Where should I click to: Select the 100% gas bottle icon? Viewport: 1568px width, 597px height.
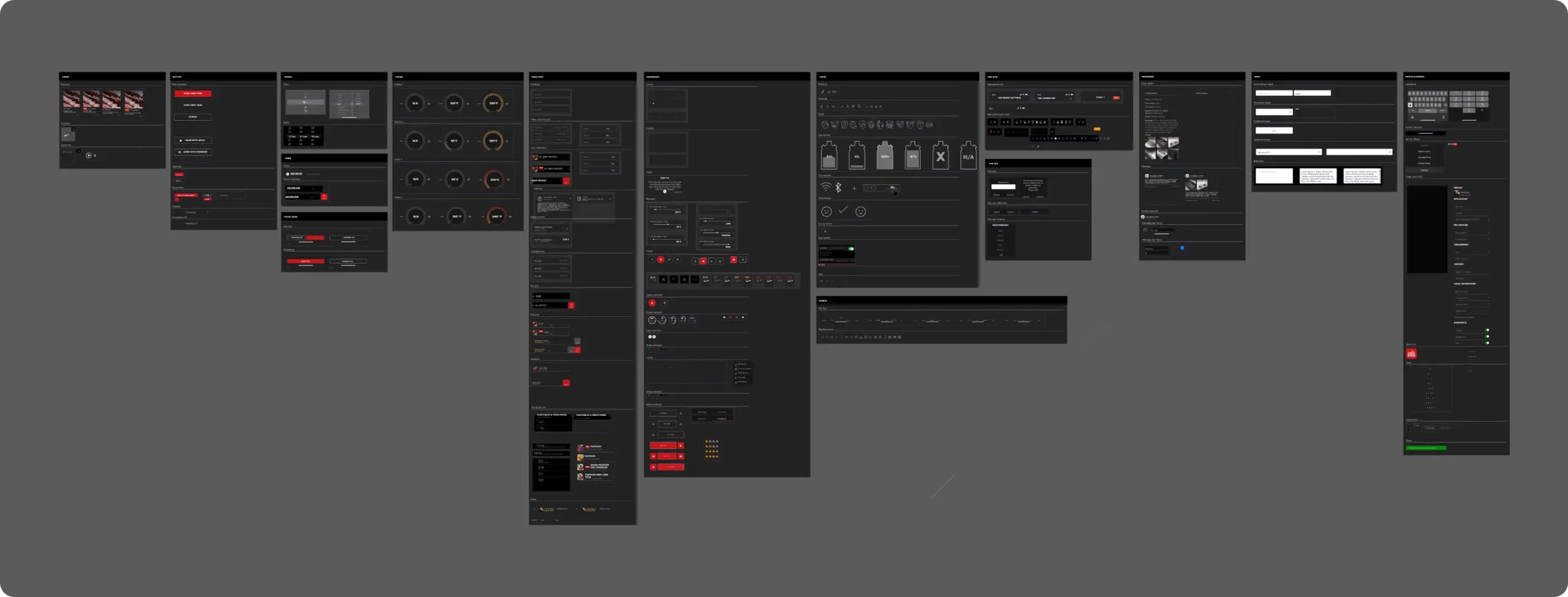click(884, 156)
